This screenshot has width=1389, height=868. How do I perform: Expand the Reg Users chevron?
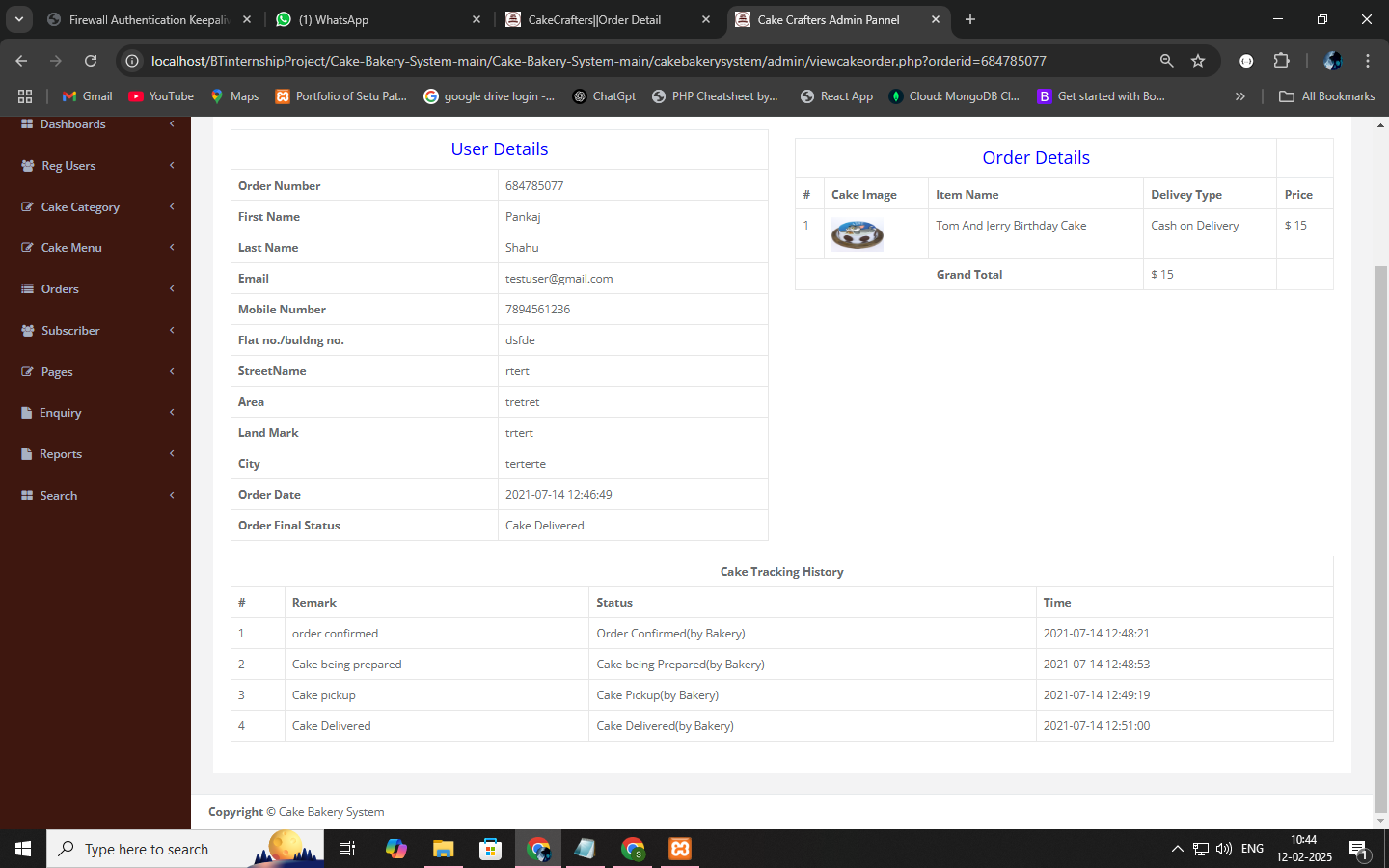click(172, 166)
